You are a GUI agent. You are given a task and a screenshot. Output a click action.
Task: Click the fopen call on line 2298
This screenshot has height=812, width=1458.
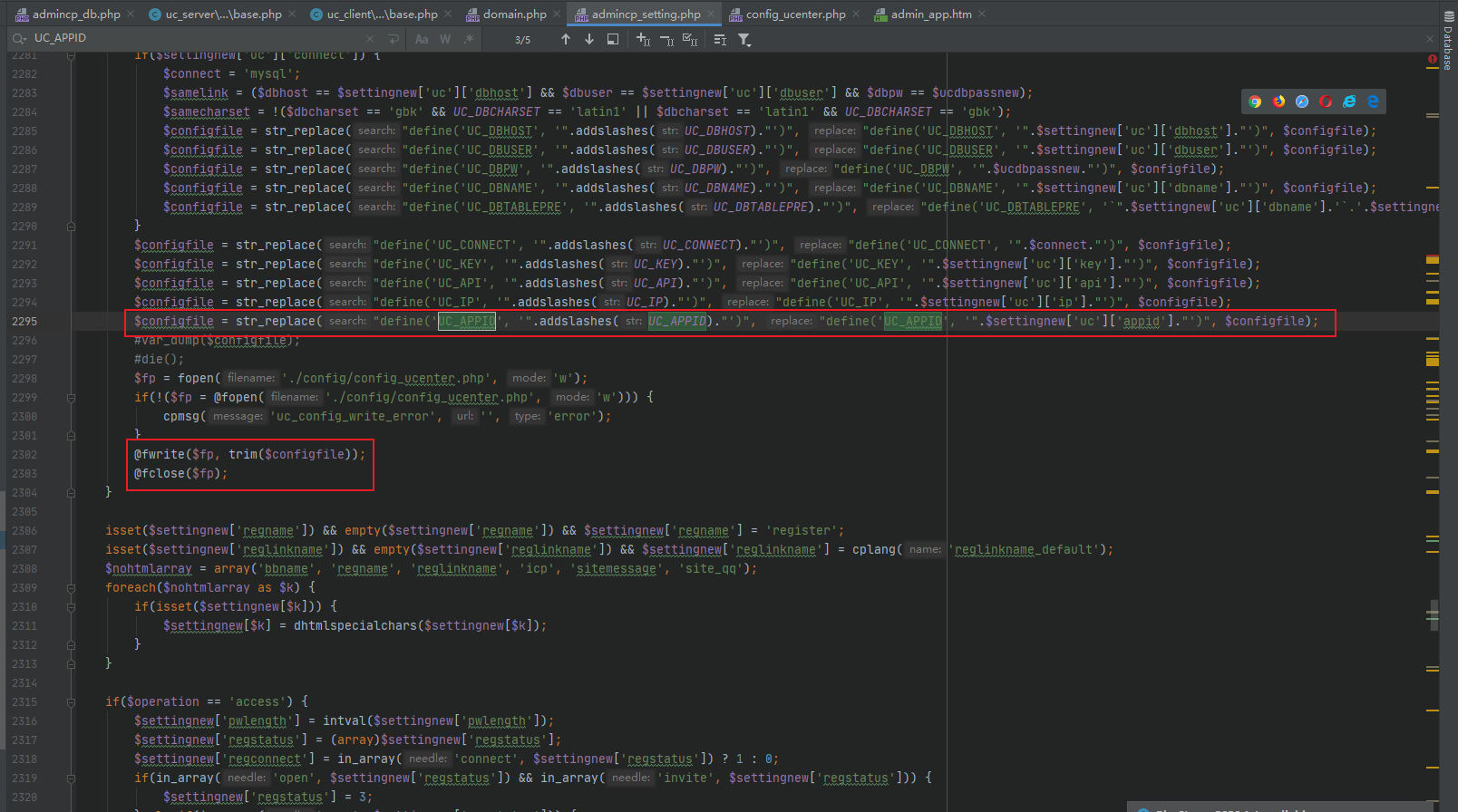[x=192, y=378]
